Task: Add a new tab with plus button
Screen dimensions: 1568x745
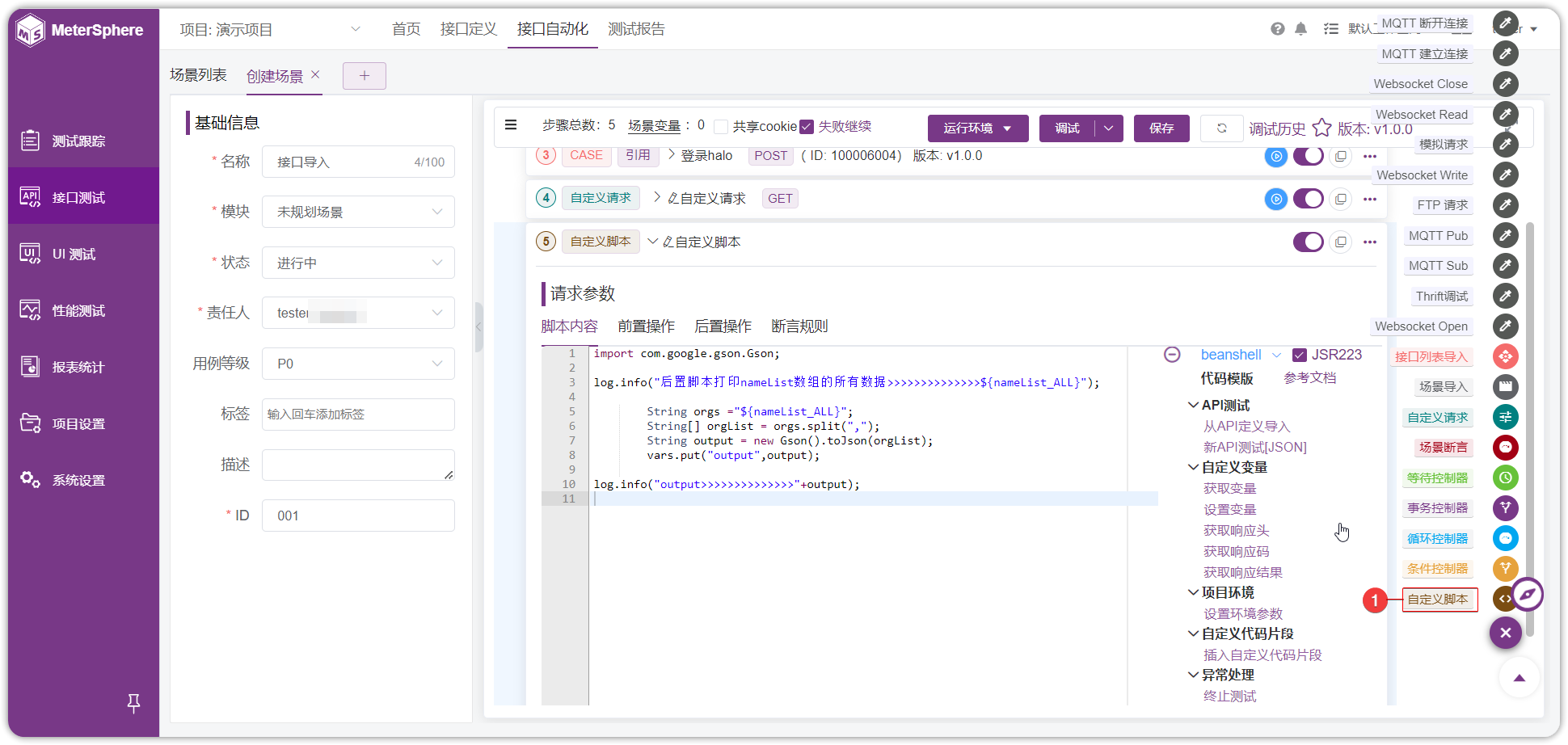Action: pyautogui.click(x=365, y=76)
